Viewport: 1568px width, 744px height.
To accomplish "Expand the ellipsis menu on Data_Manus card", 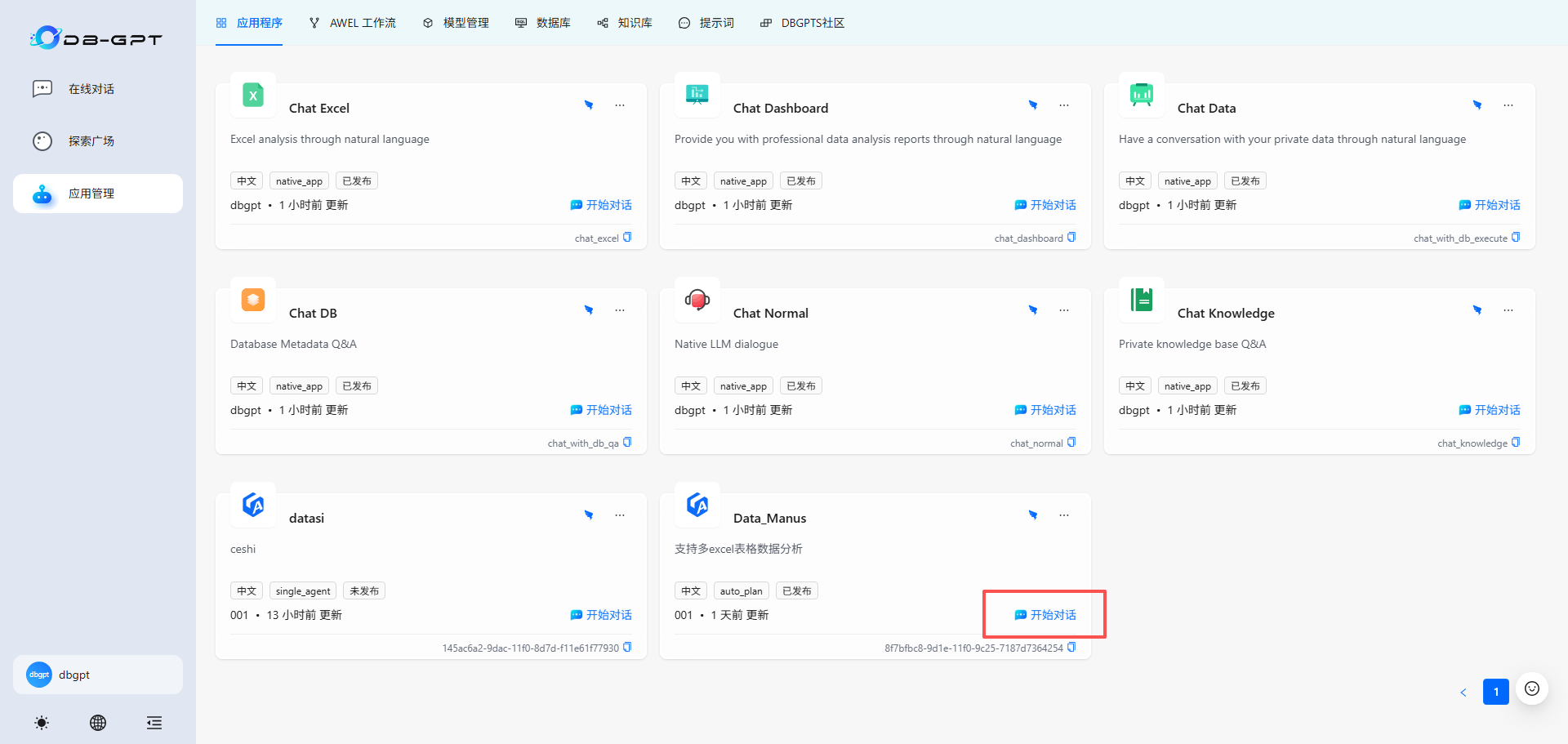I will pos(1064,515).
